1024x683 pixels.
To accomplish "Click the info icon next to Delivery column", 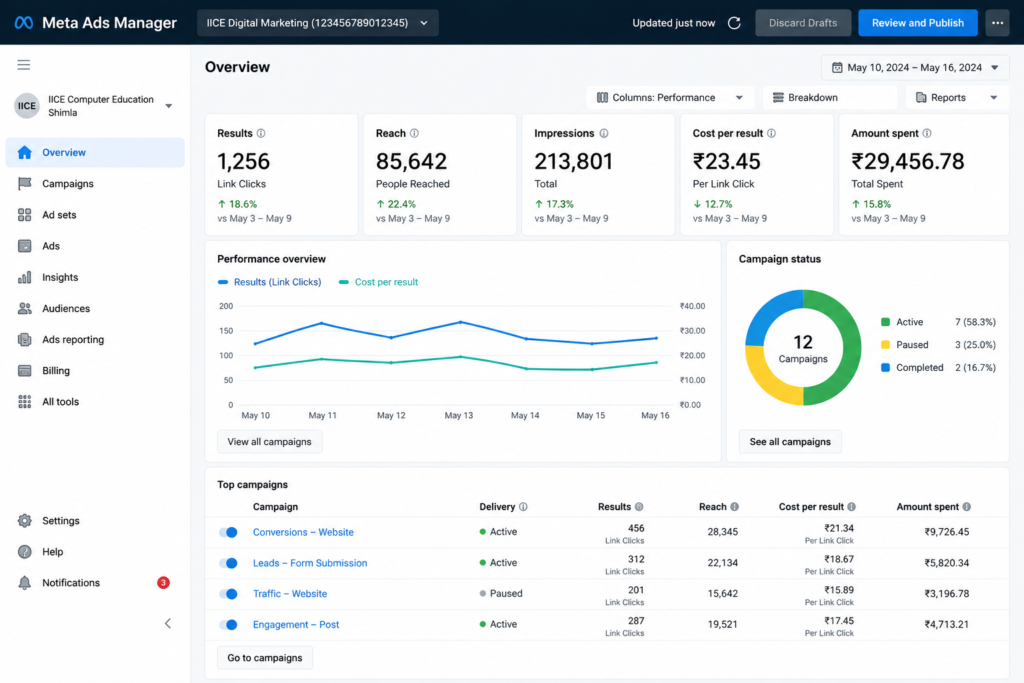I will tap(523, 507).
